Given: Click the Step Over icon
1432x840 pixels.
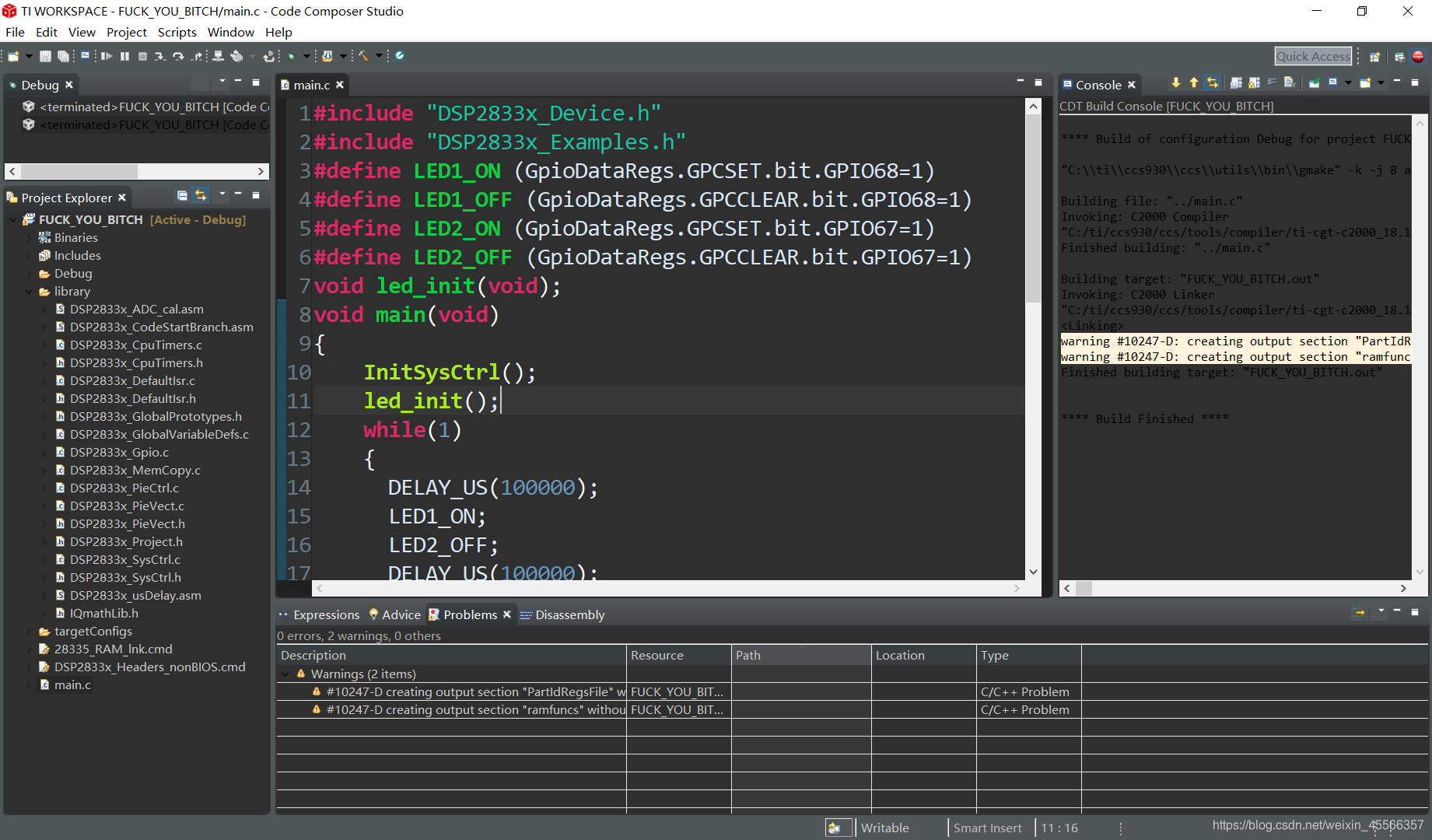Looking at the screenshot, I should [178, 56].
